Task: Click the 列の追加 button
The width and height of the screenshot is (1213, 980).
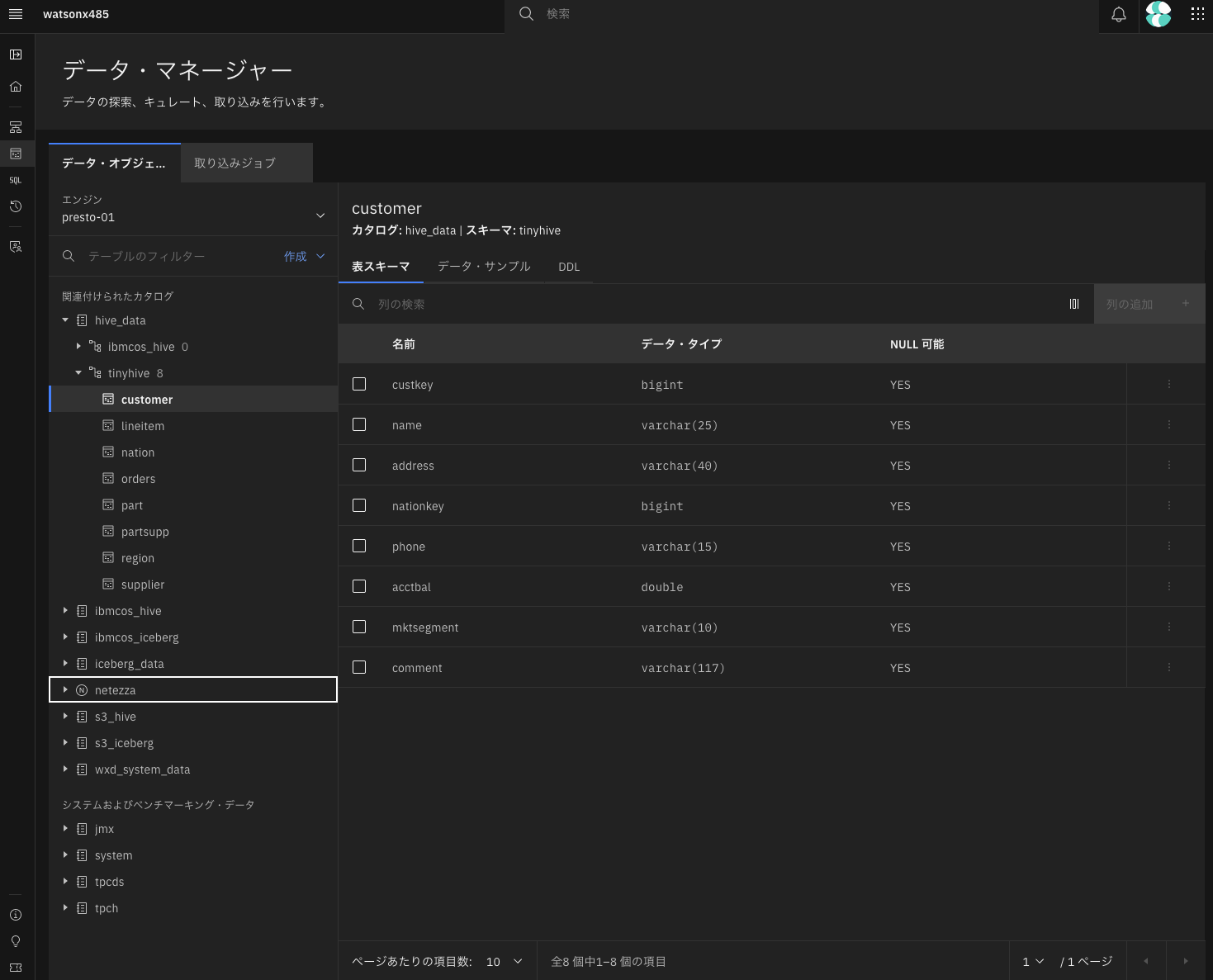Action: pos(1149,303)
